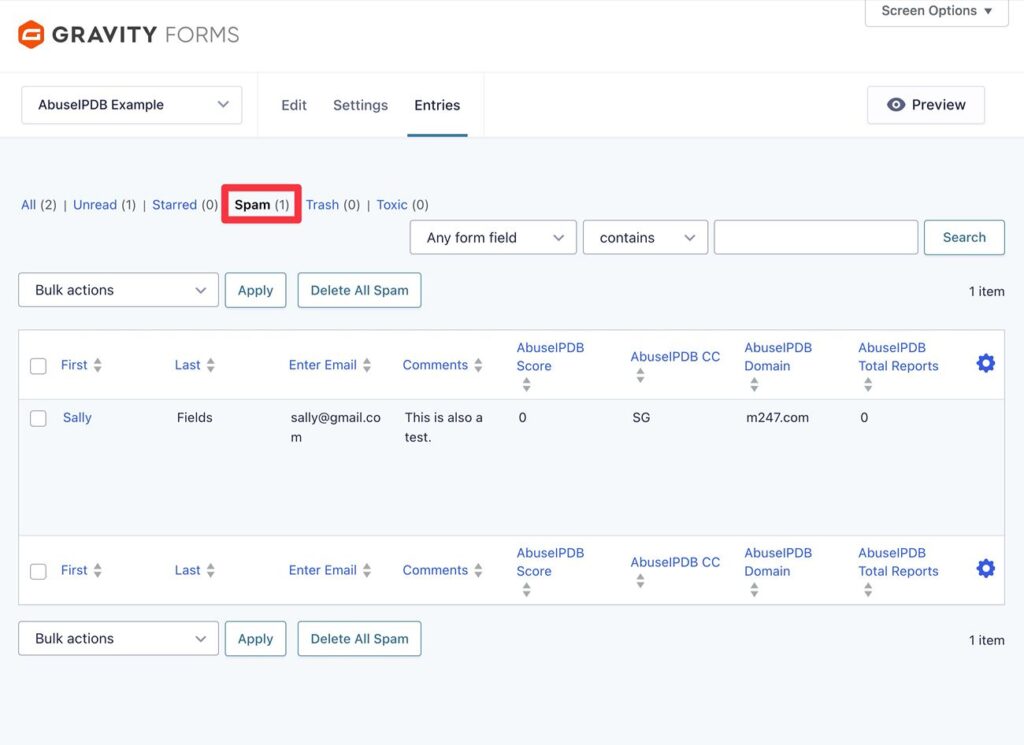Sort by AbuseIPDB Score header link
The width and height of the screenshot is (1024, 745).
[550, 357]
